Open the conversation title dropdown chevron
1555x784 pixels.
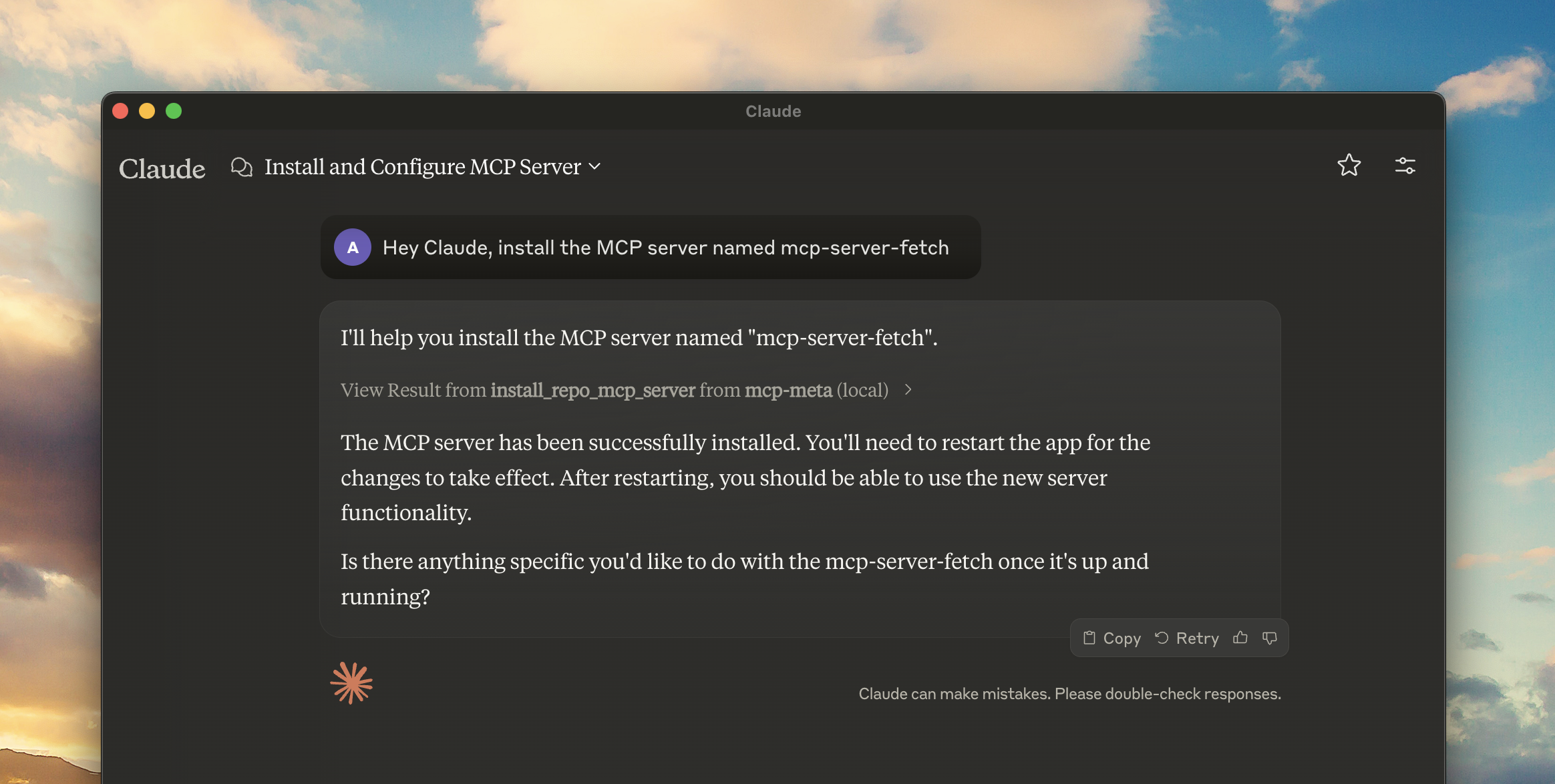[x=595, y=168]
